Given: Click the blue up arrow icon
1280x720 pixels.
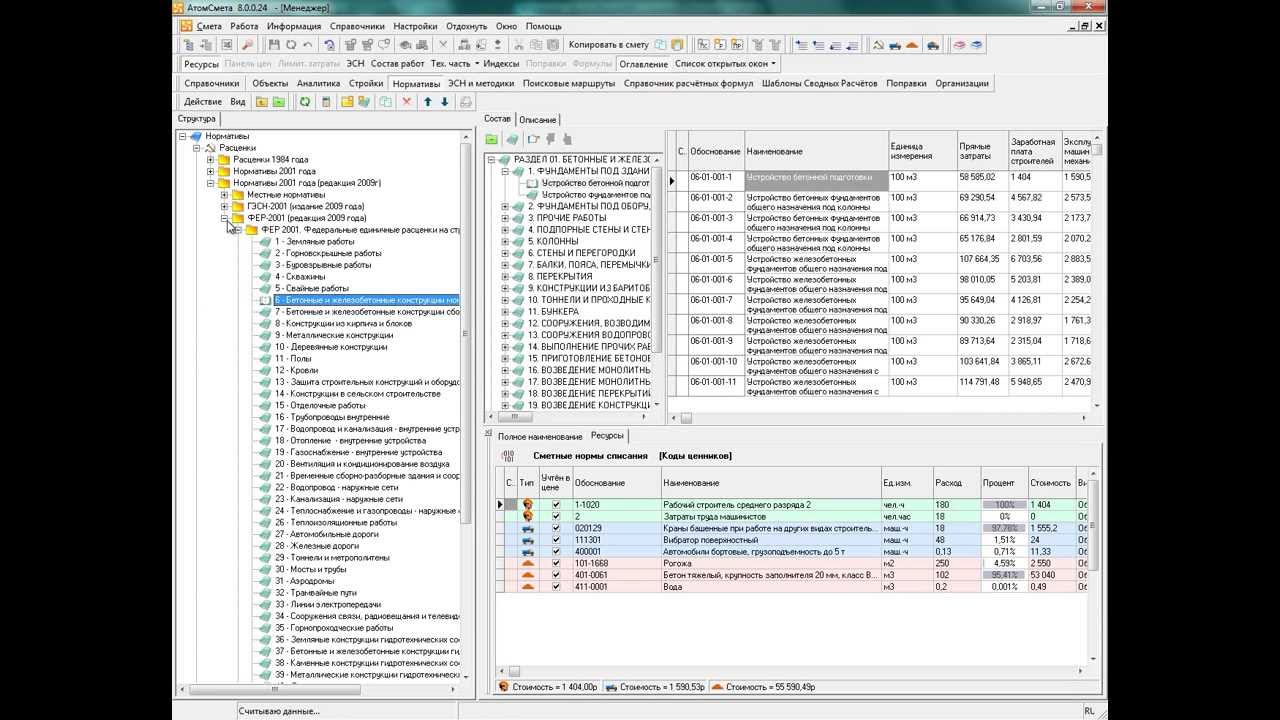Looking at the screenshot, I should 428,102.
